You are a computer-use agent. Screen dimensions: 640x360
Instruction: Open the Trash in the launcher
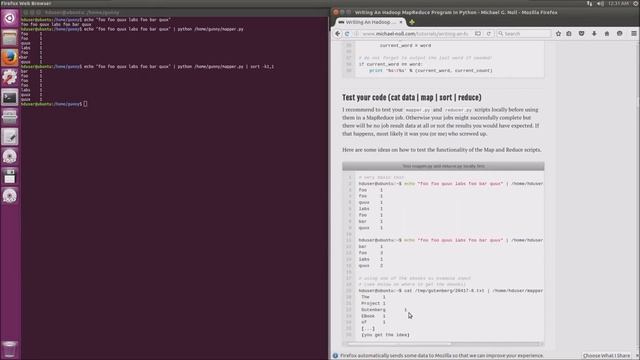pyautogui.click(x=10, y=349)
